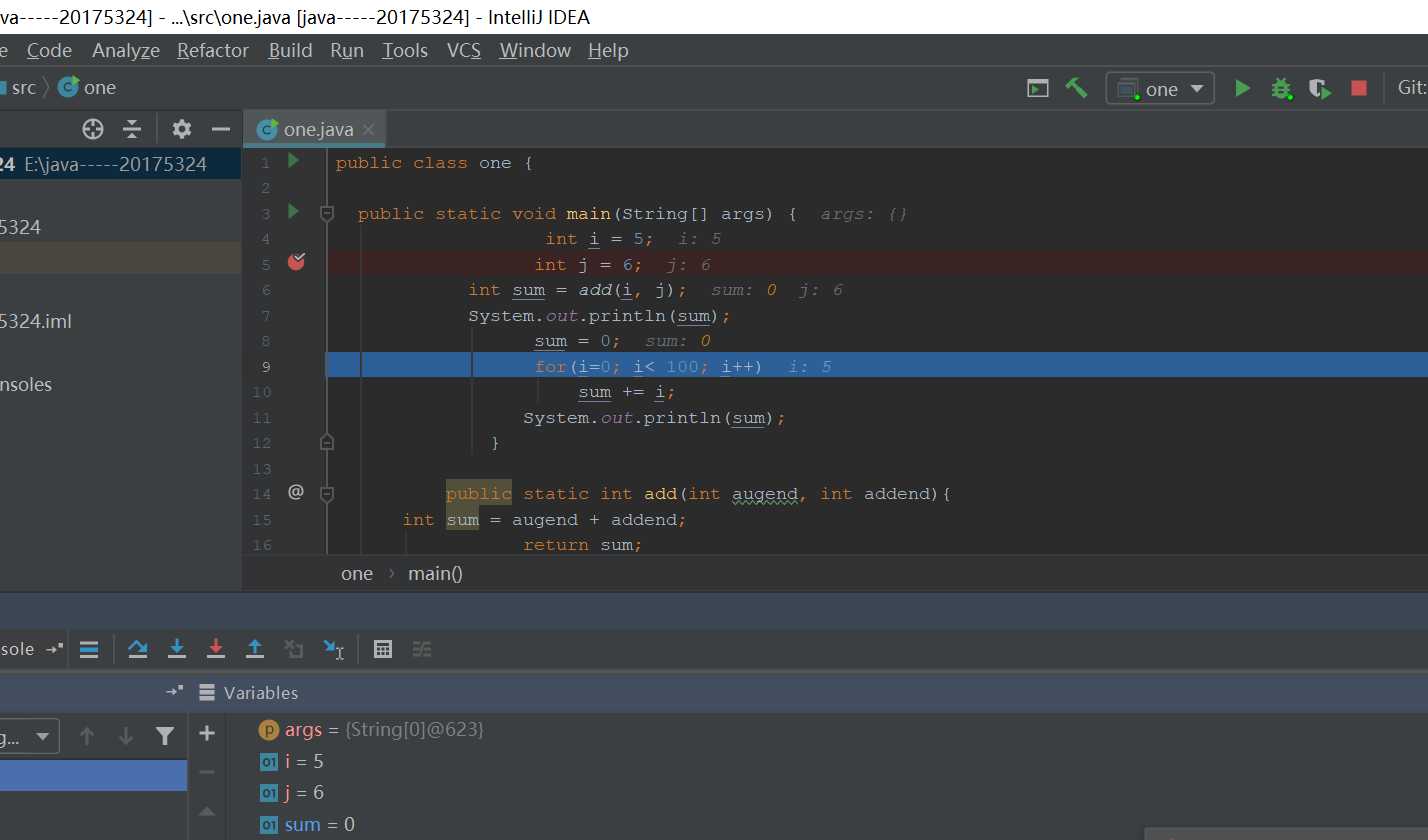Click the @ gutter annotation icon on line 14
The width and height of the screenshot is (1428, 840).
[x=295, y=492]
